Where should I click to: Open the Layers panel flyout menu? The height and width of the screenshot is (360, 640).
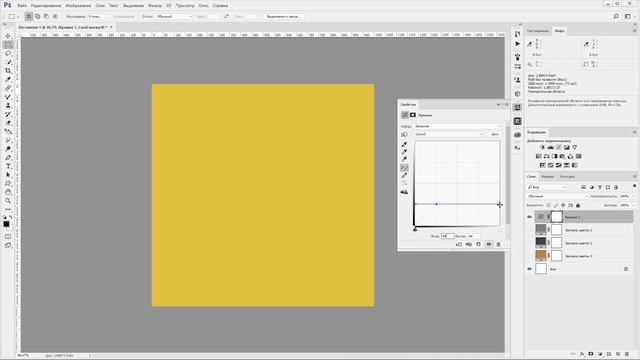click(634, 176)
